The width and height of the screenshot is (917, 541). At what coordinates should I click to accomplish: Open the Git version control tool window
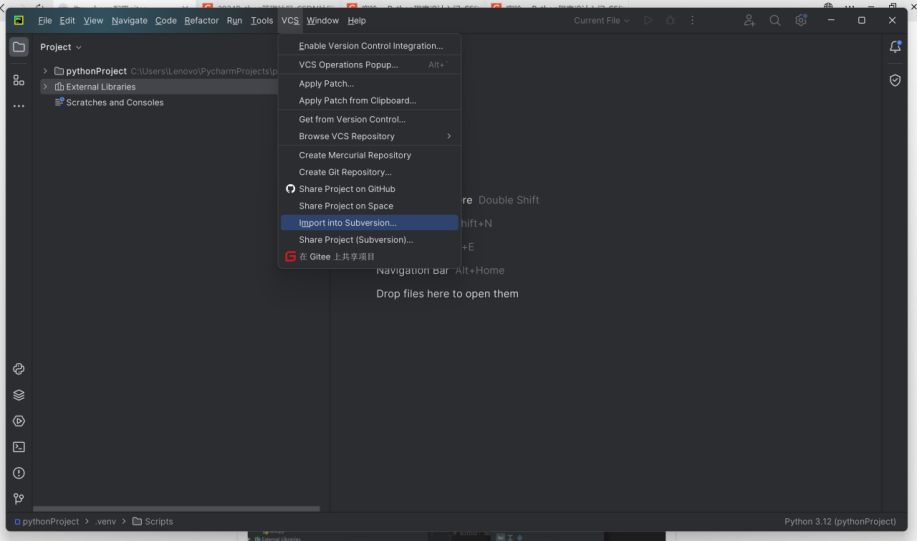(x=19, y=499)
